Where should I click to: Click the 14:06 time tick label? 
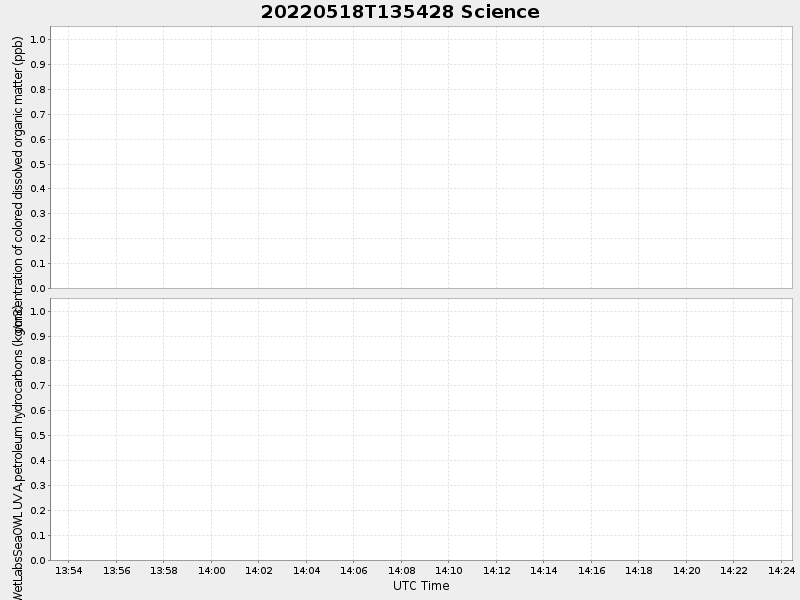[x=354, y=570]
